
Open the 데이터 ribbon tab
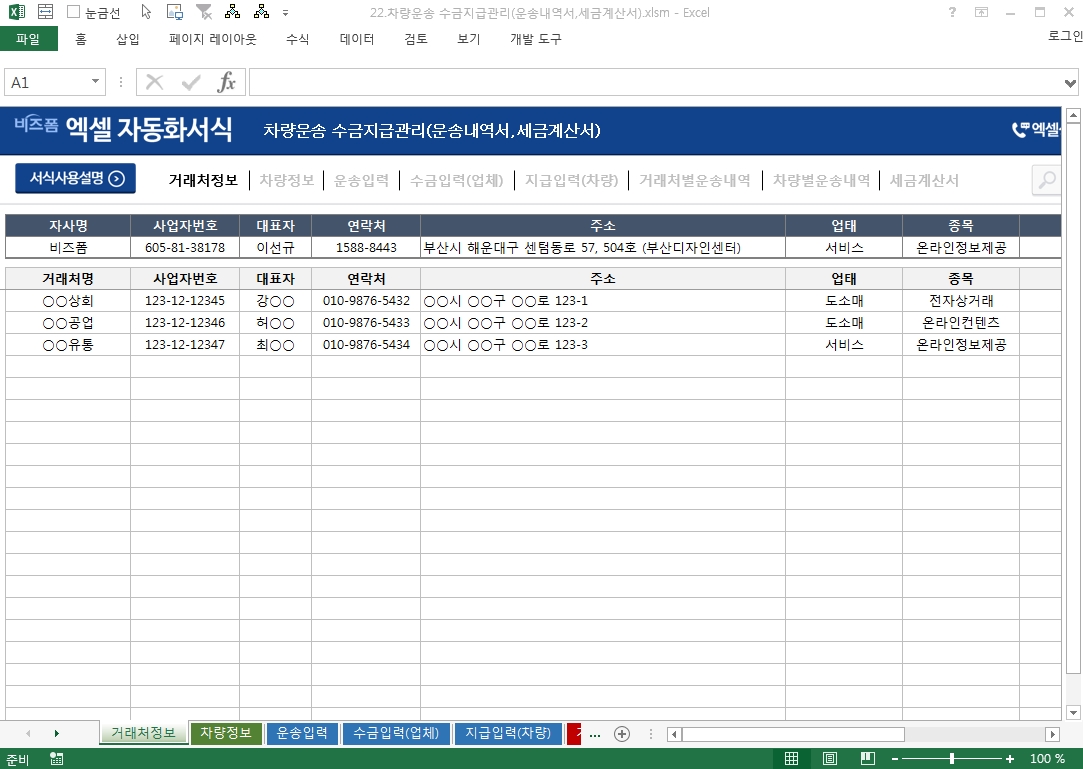point(357,39)
